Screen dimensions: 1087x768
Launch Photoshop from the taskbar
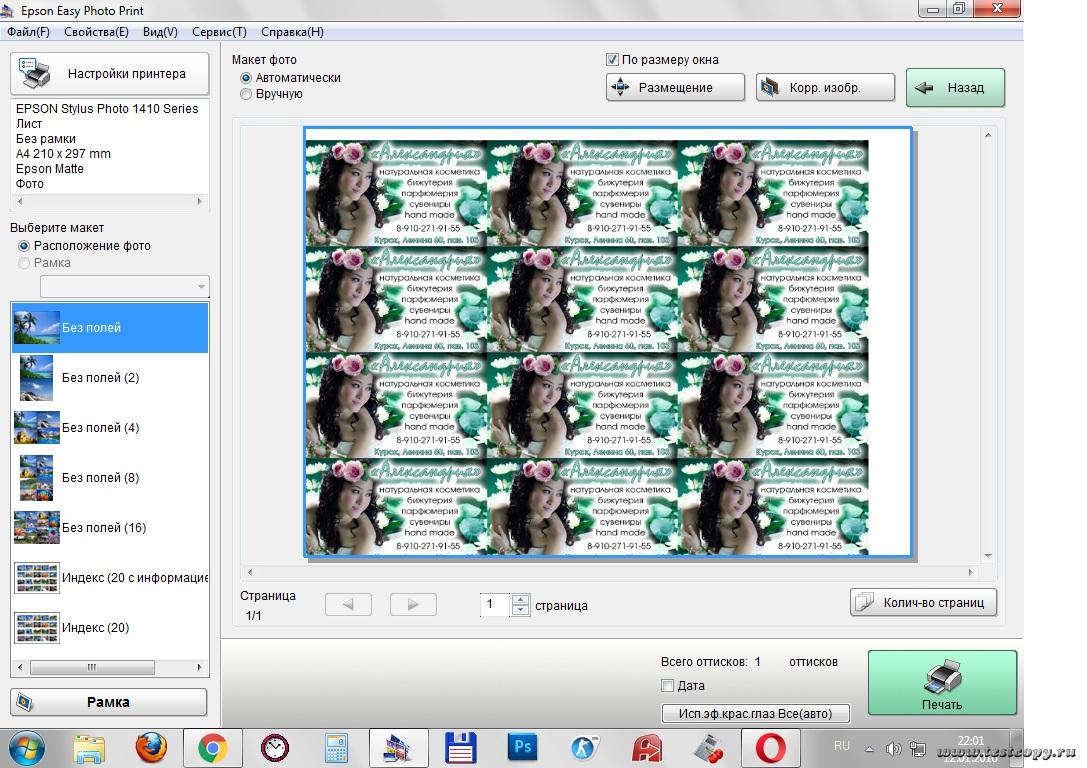click(x=522, y=747)
